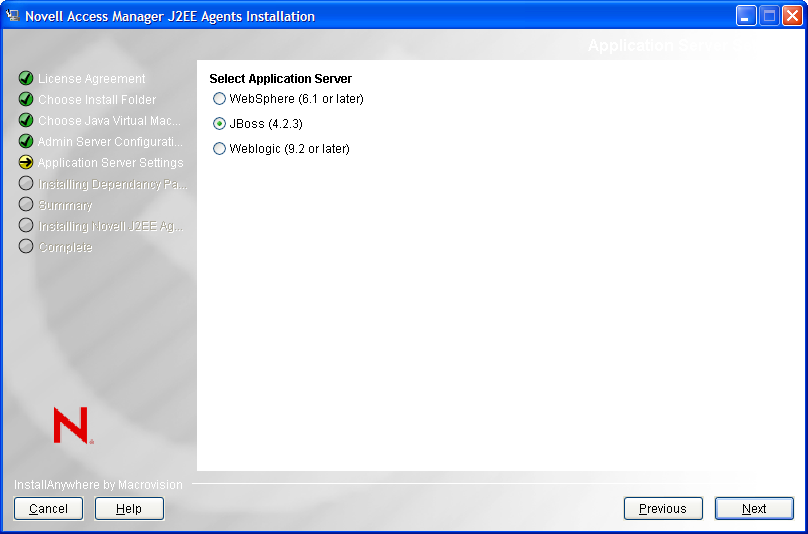Click the Choose Install Folder step label
Image resolution: width=808 pixels, height=534 pixels.
[x=97, y=99]
